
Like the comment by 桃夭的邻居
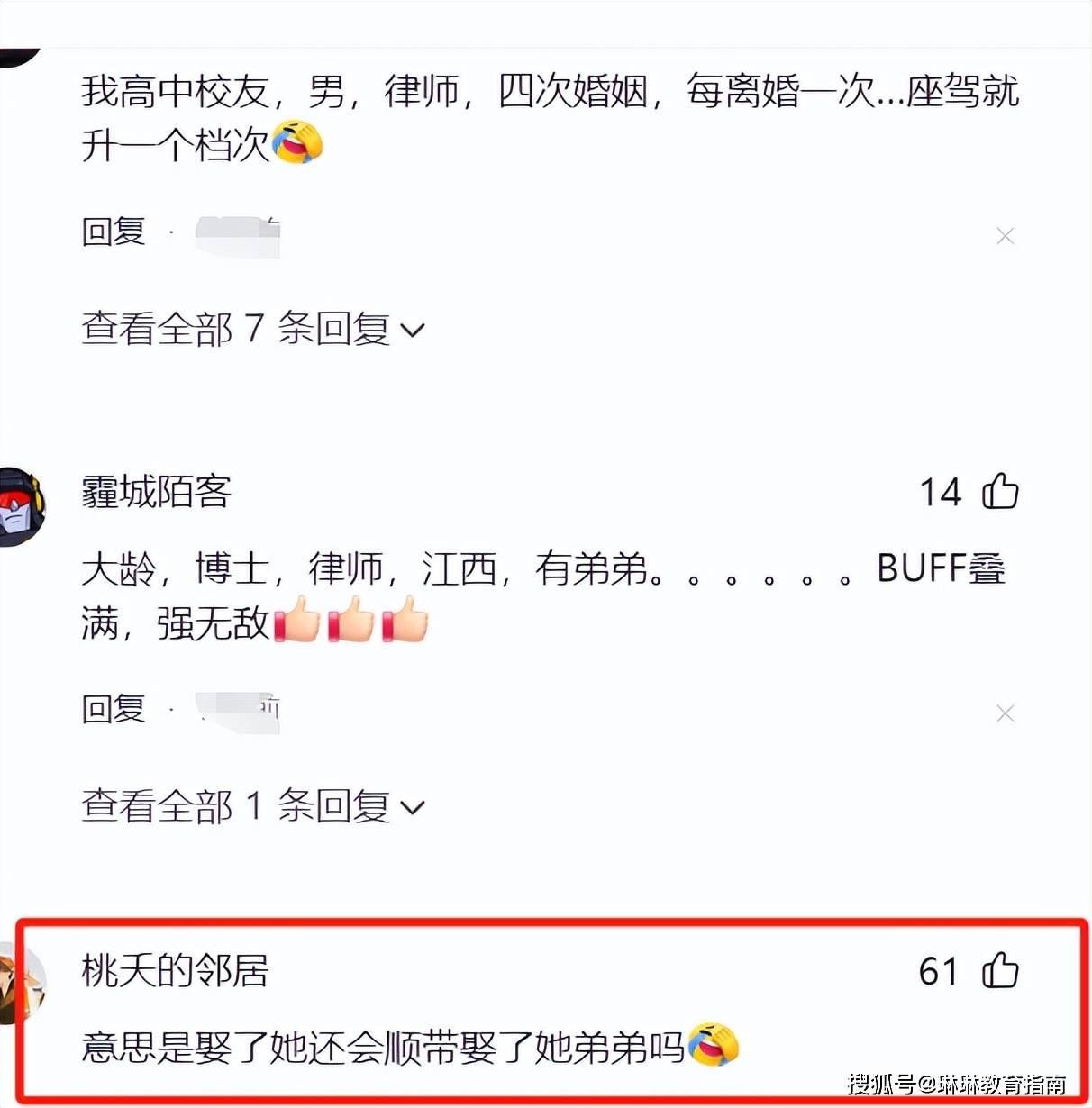[x=1000, y=971]
